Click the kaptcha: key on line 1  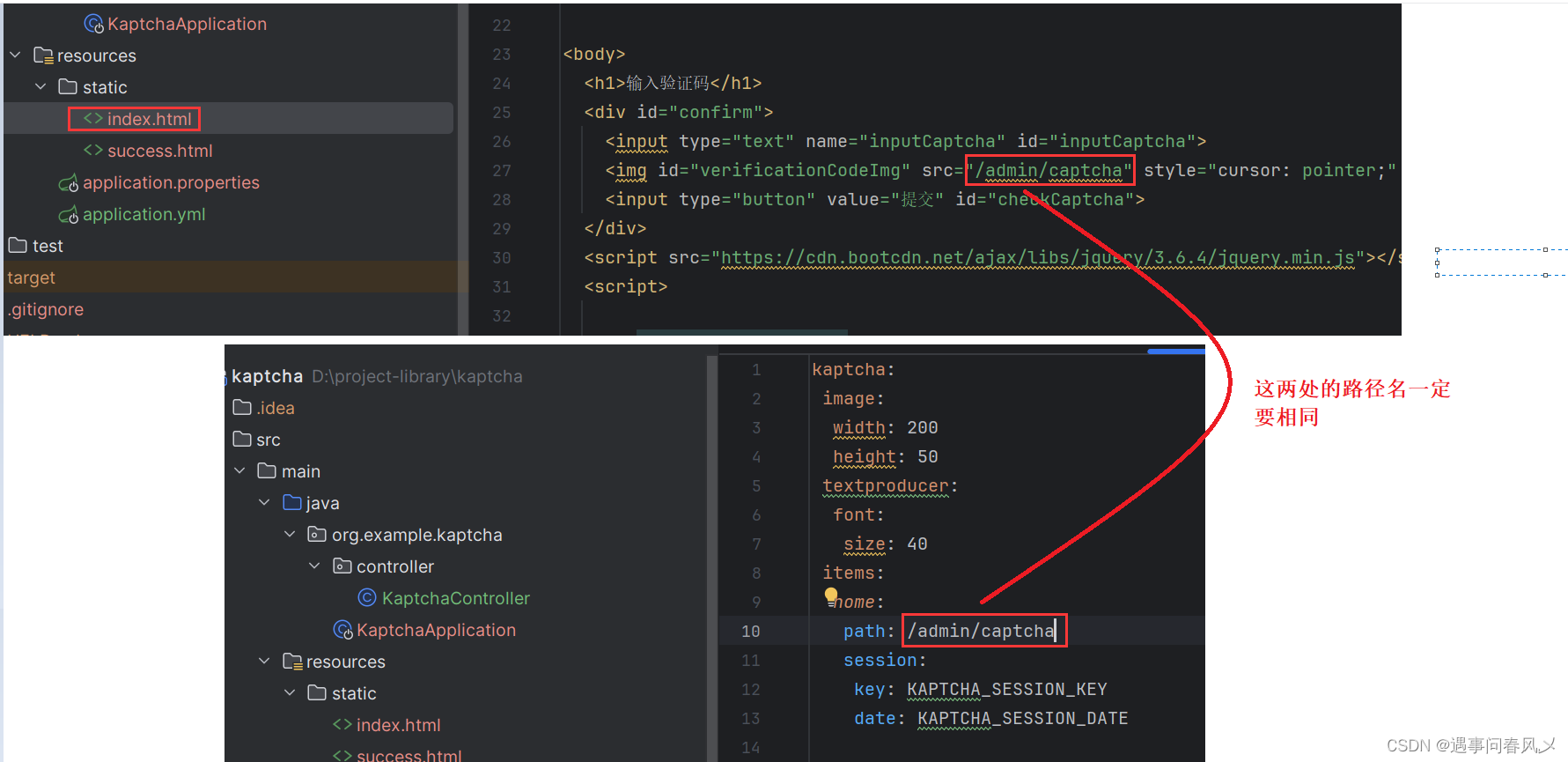[x=853, y=369]
